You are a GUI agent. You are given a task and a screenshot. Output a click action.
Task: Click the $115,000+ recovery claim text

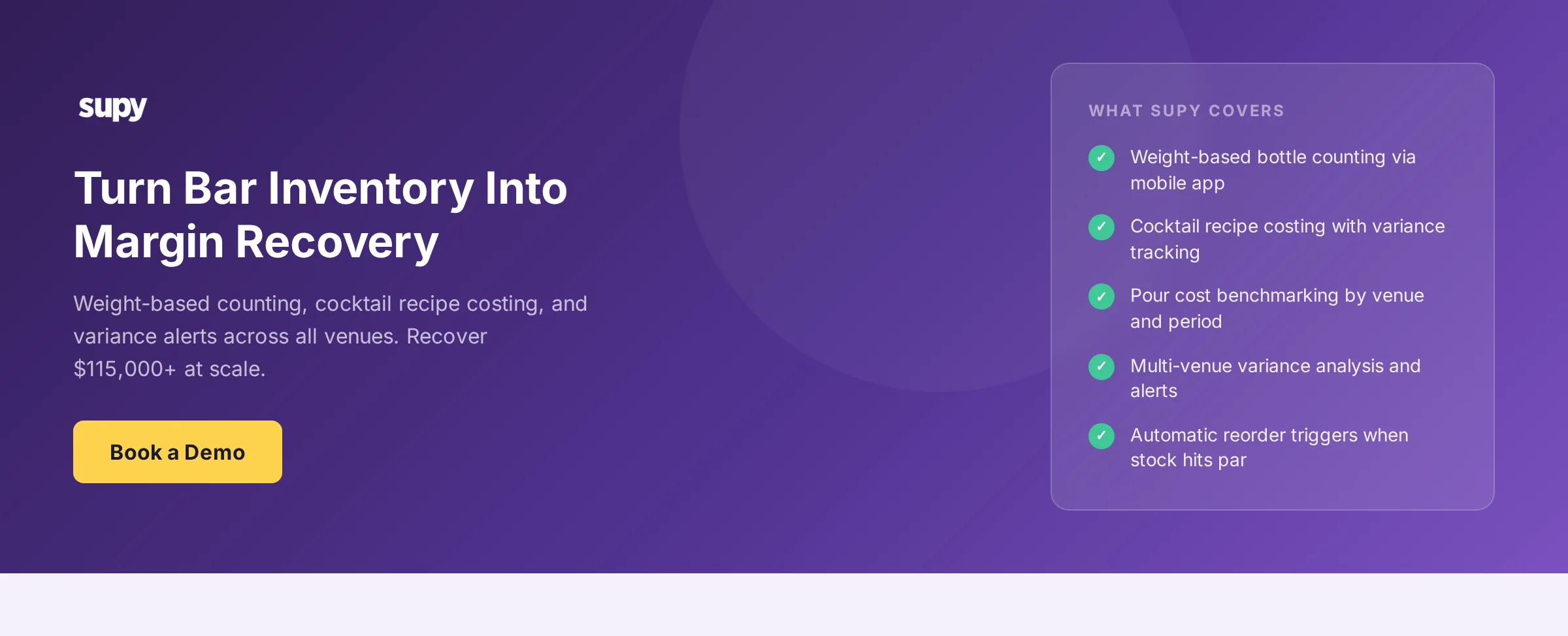[x=170, y=369]
